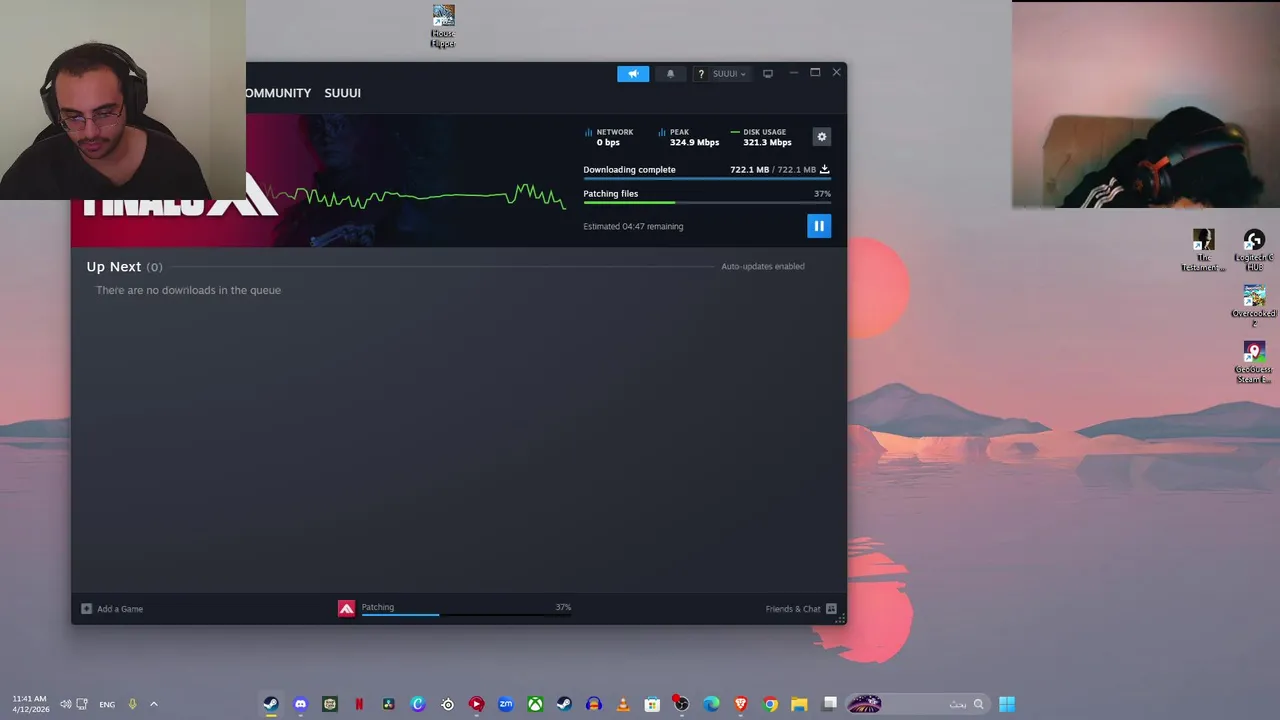The height and width of the screenshot is (720, 1280).
Task: Click the Windows taskbar search box
Action: pyautogui.click(x=917, y=704)
